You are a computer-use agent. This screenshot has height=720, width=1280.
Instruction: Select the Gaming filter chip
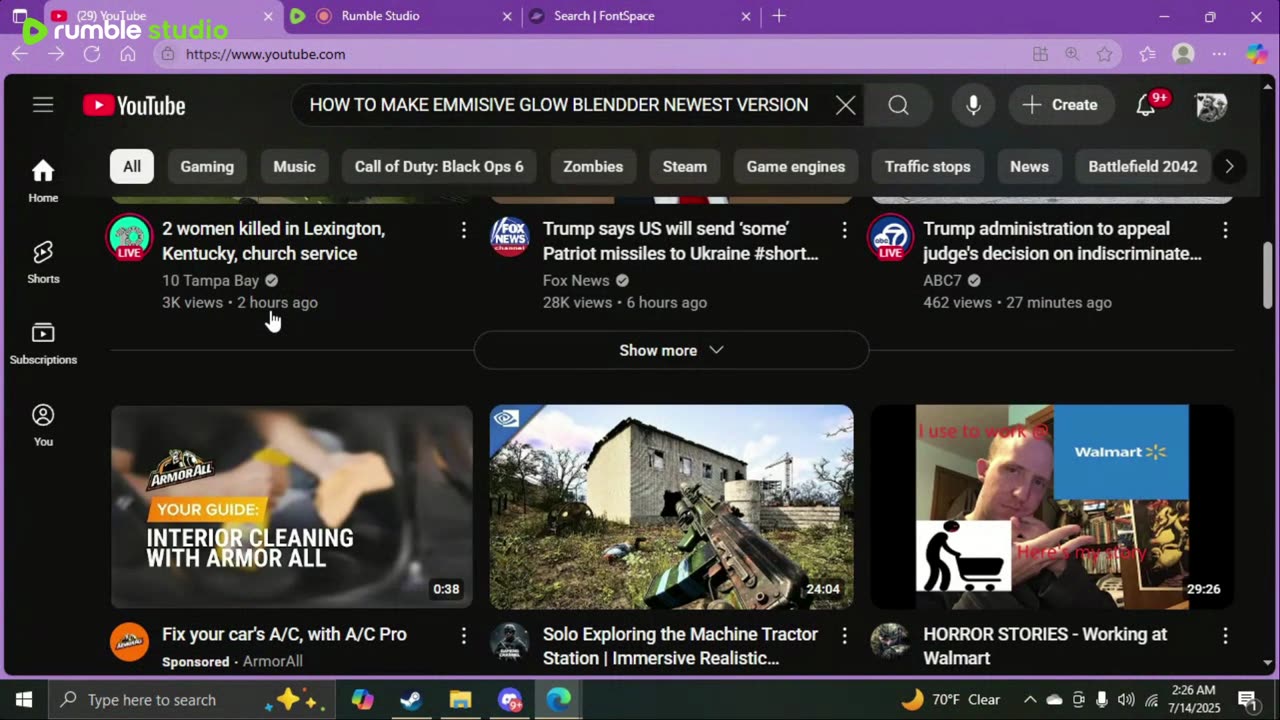[x=207, y=167]
